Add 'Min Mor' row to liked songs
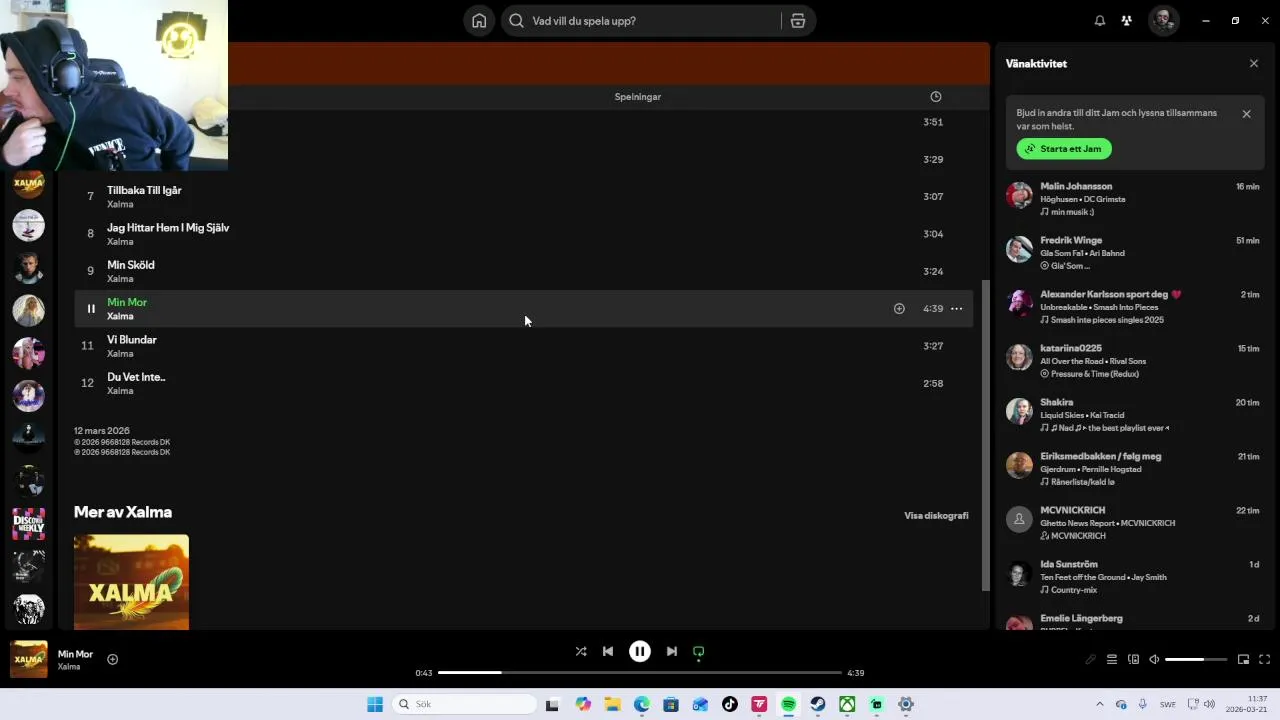 click(x=899, y=309)
